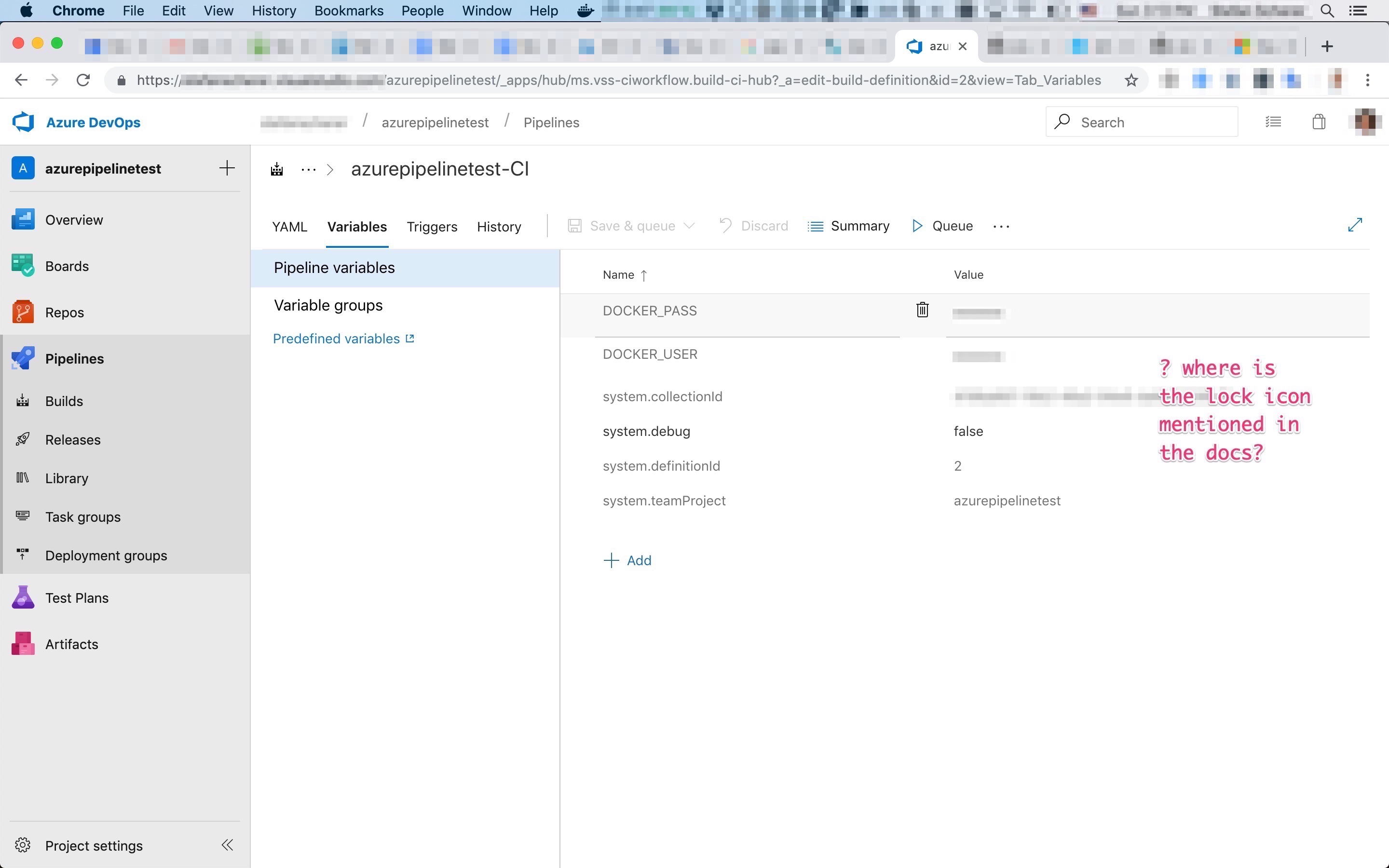Open the Apple menu
The height and width of the screenshot is (868, 1389).
tap(27, 11)
